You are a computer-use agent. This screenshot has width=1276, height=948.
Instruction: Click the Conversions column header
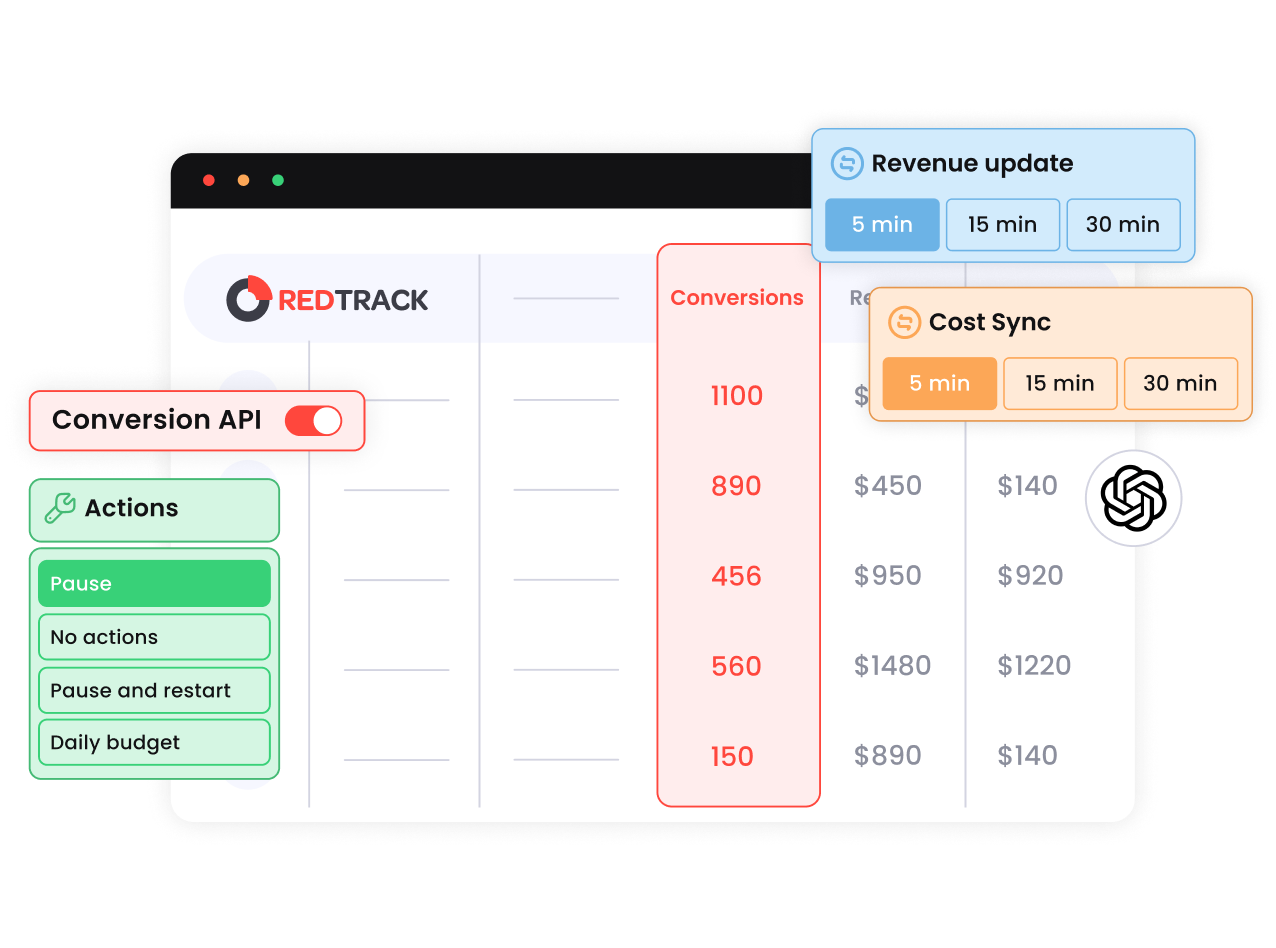[737, 298]
